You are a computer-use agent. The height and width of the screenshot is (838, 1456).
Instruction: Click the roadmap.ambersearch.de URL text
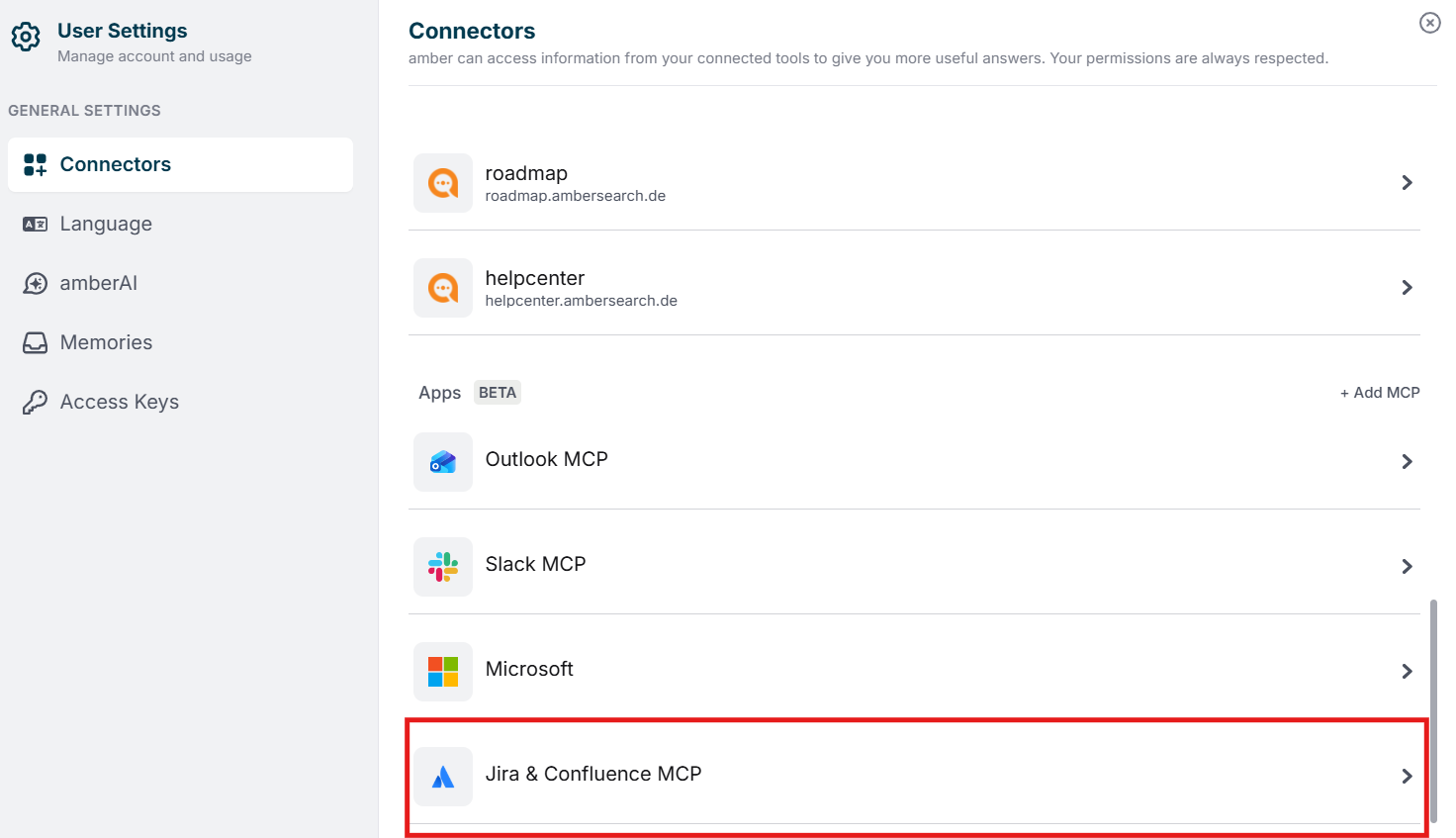coord(576,196)
